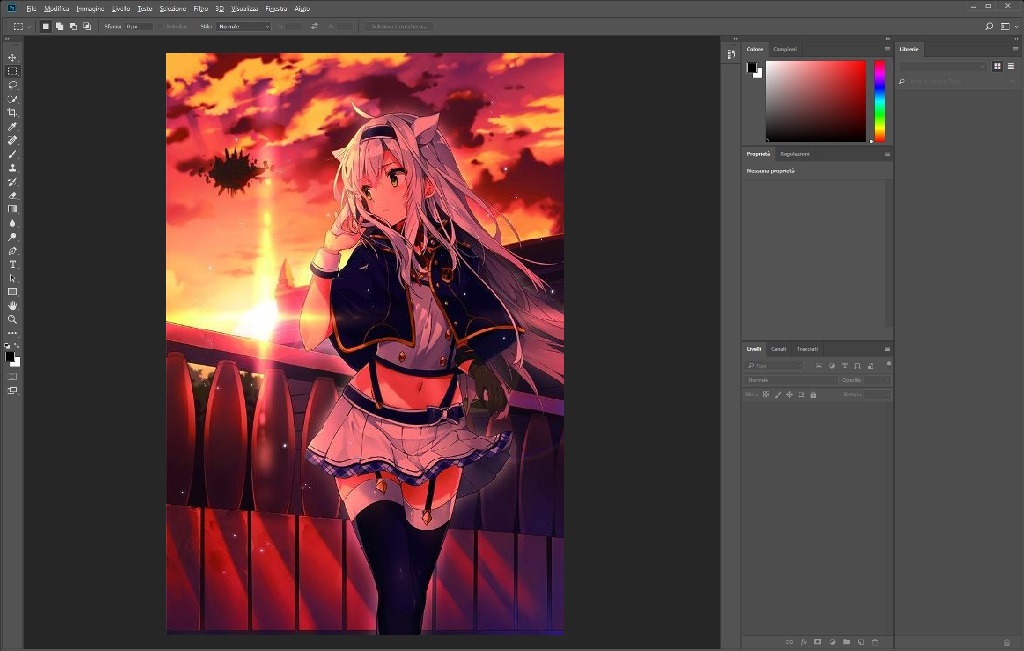
Task: Select the Path Selection tool
Action: tap(12, 278)
